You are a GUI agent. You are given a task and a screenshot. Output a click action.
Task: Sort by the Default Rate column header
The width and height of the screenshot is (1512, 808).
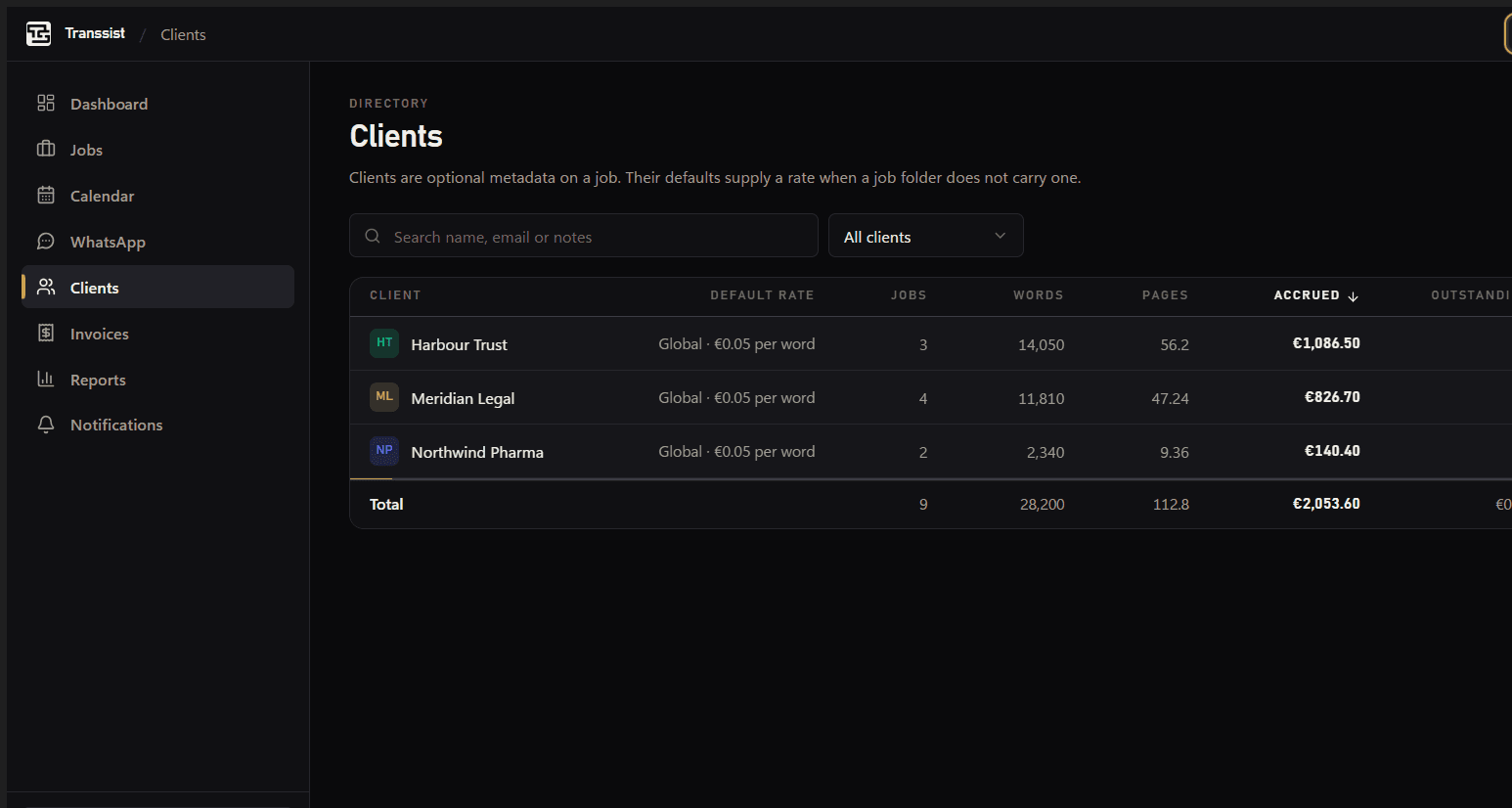click(762, 295)
